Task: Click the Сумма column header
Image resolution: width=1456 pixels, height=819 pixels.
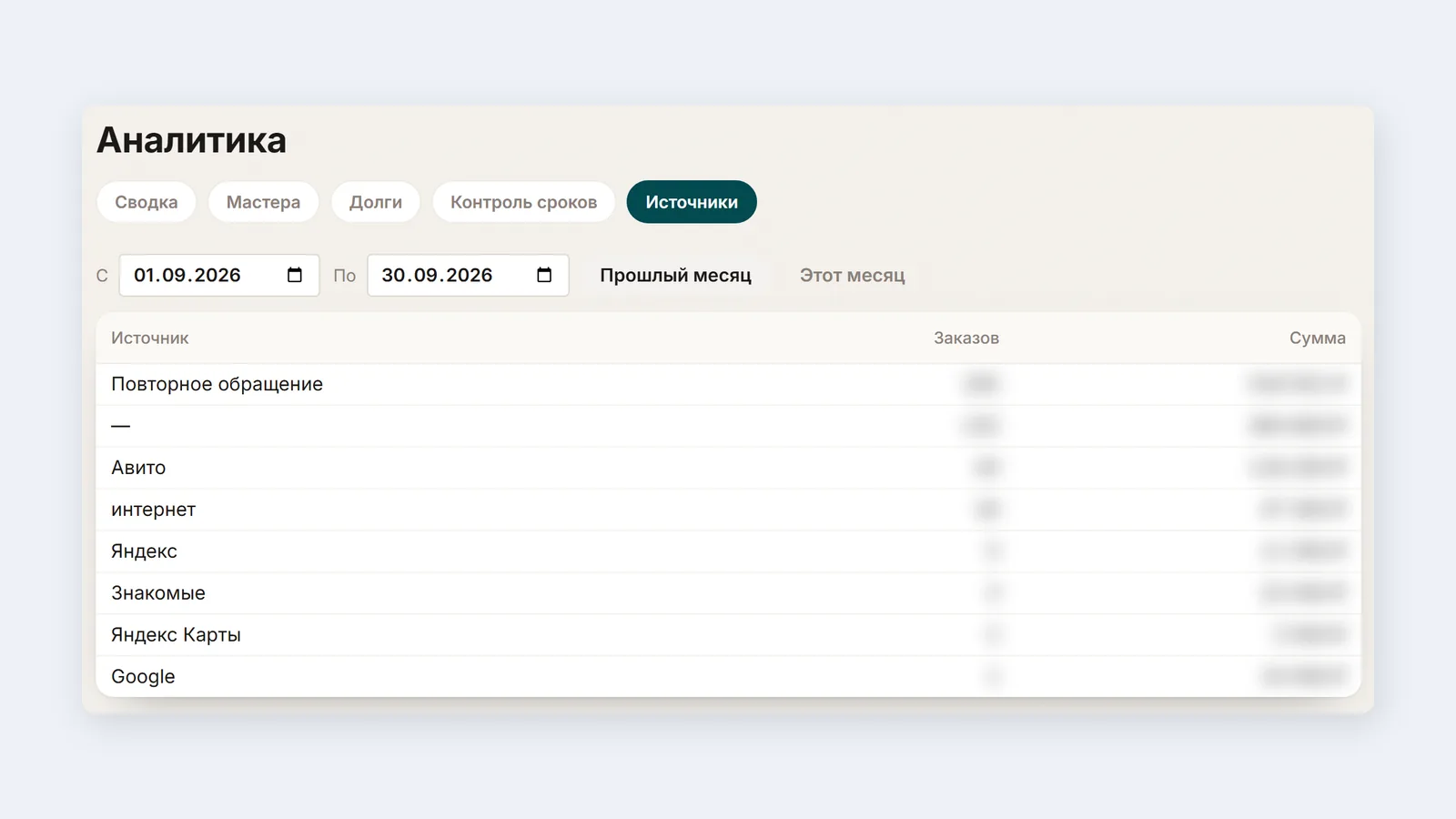Action: coord(1318,338)
